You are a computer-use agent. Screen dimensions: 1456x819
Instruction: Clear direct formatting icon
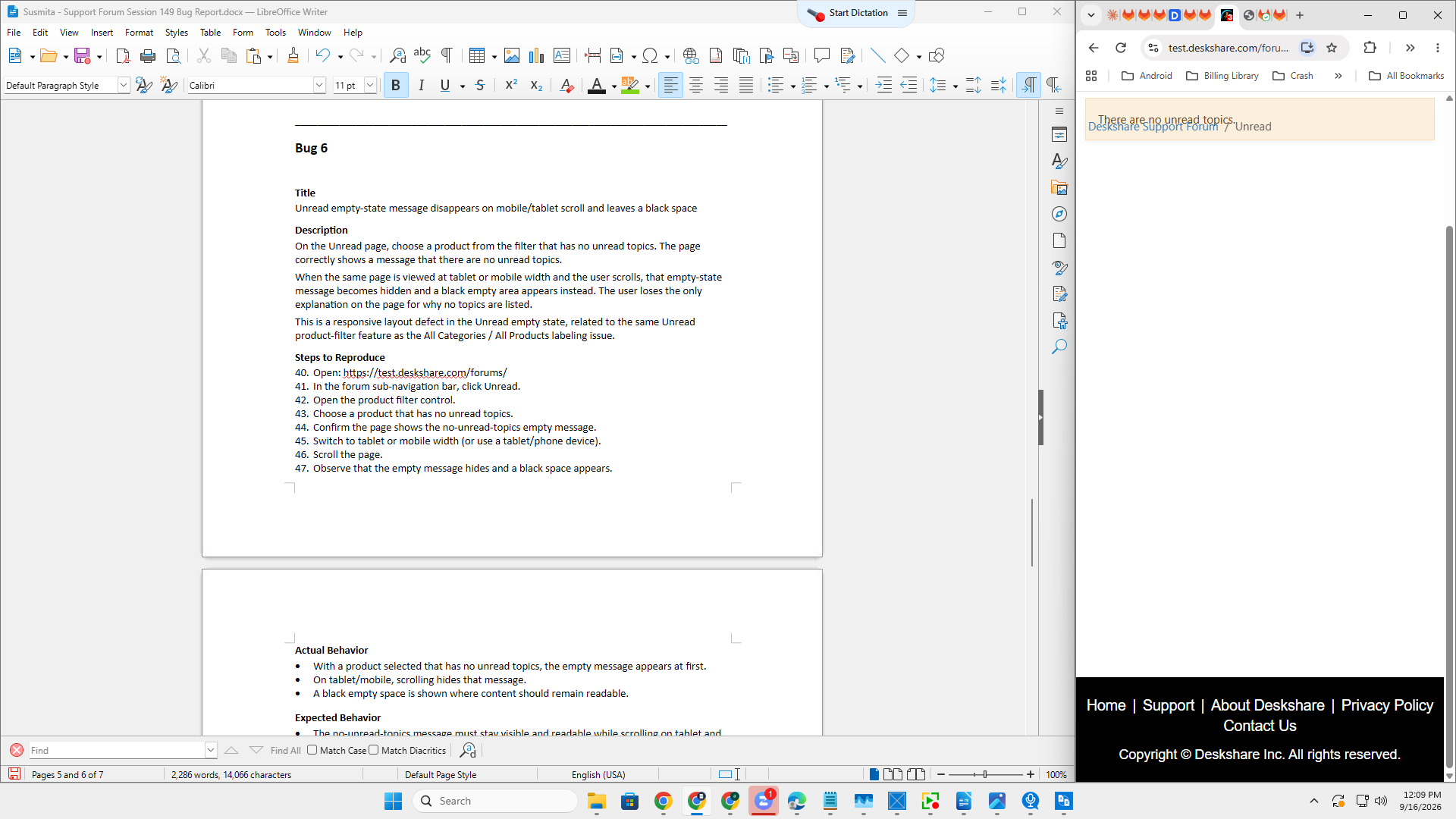click(566, 86)
